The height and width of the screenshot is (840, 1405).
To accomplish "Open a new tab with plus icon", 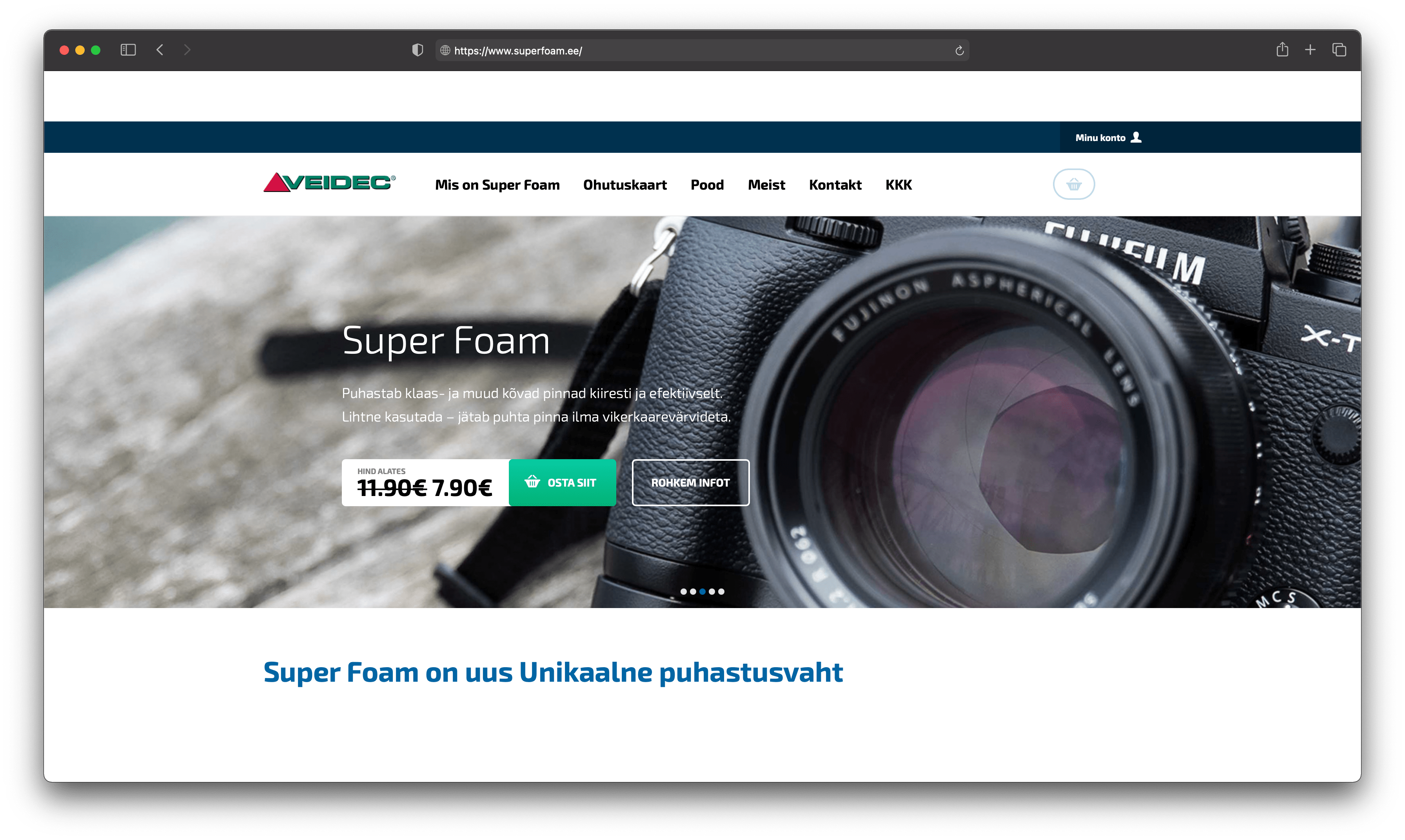I will click(x=1310, y=50).
